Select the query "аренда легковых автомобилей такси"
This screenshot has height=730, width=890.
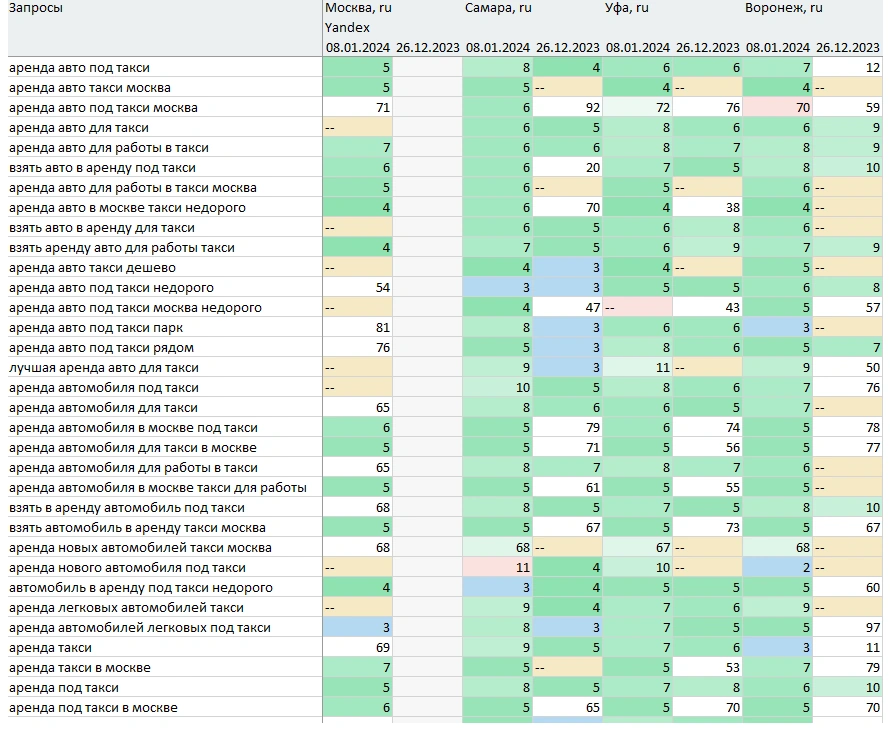[127, 608]
